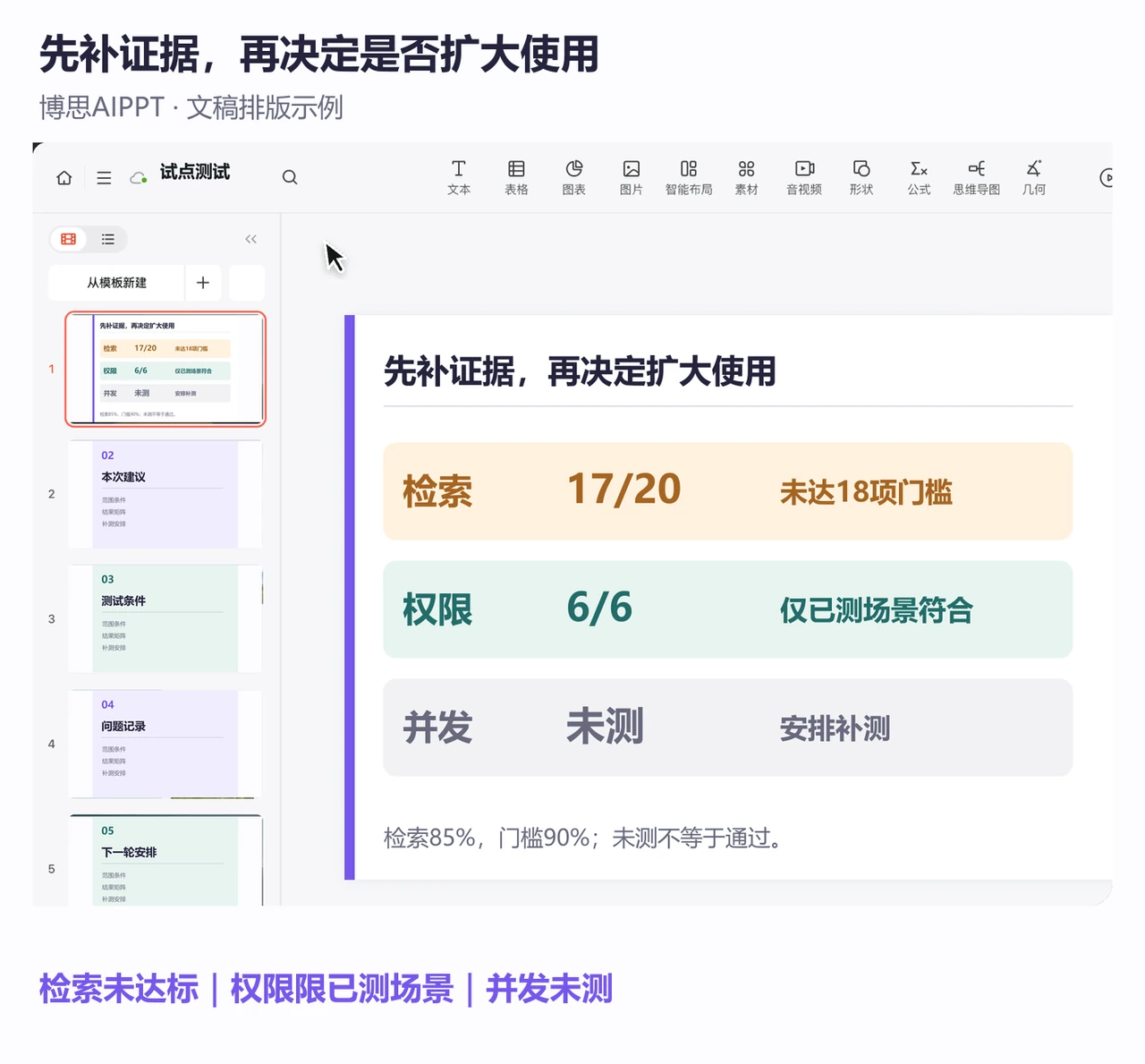This screenshot has width=1145, height=1064.
Task: Click the 检索 label on the slide
Action: click(437, 491)
